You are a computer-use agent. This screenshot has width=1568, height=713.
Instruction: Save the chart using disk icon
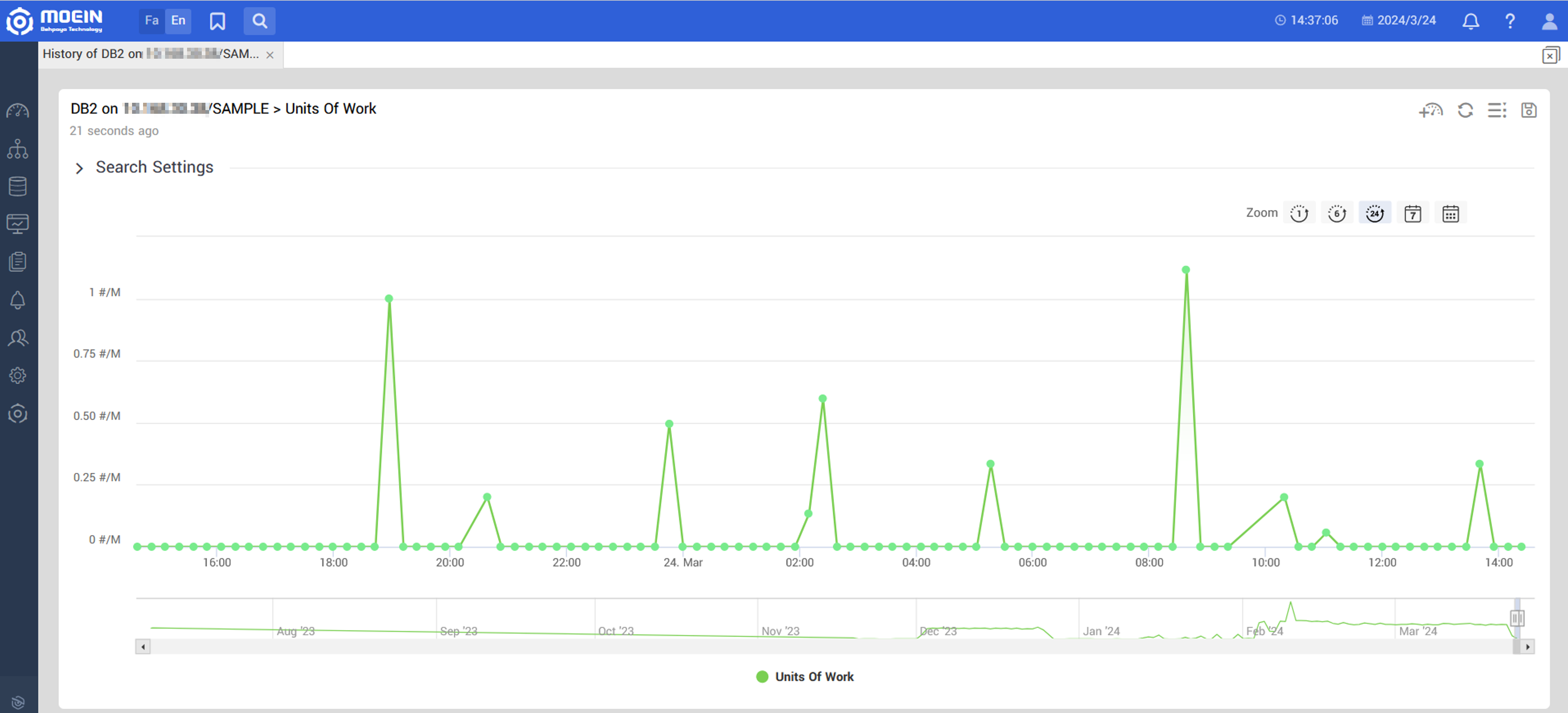point(1529,111)
